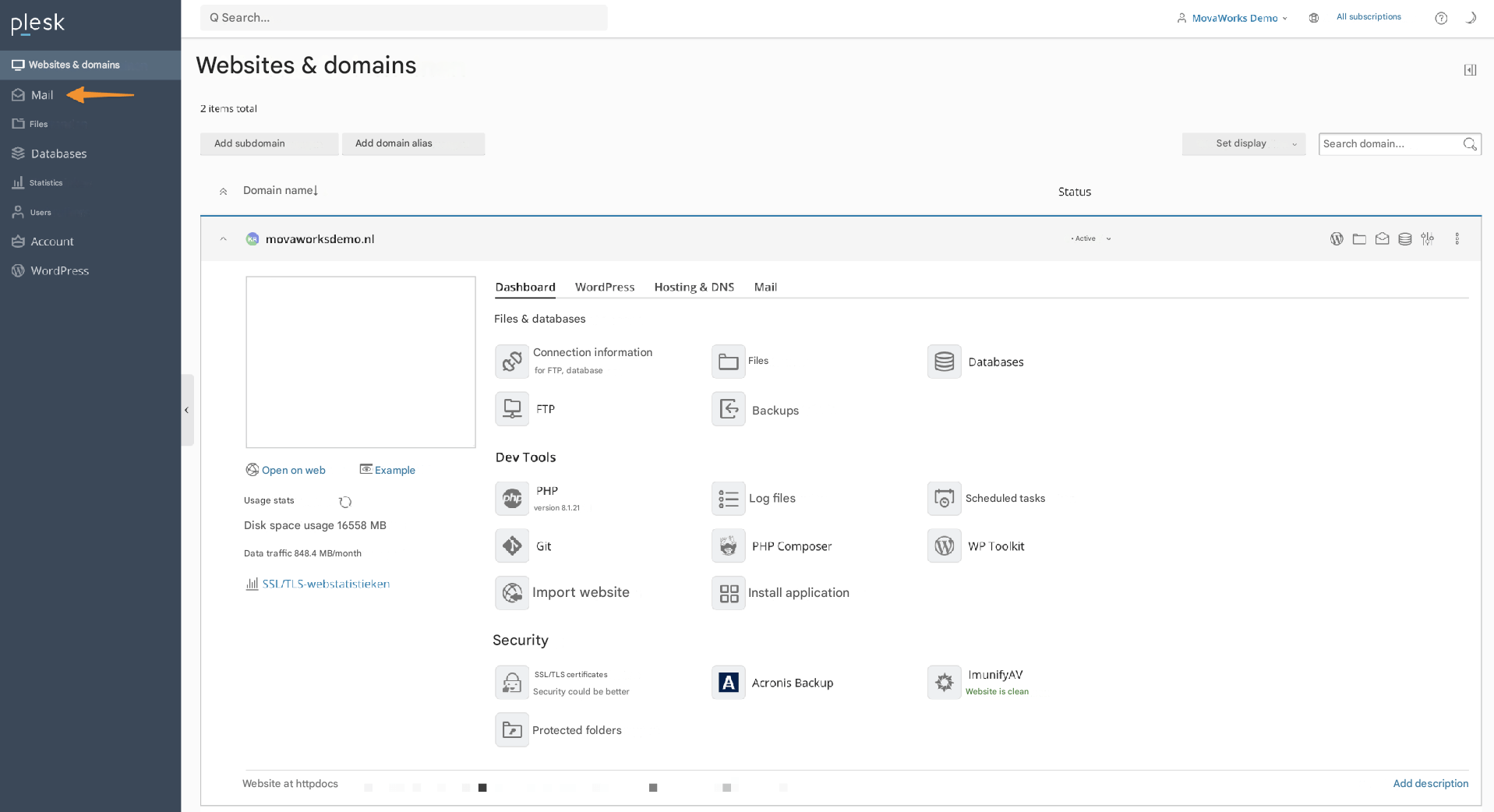
Task: Open the Git icon
Action: pos(512,546)
